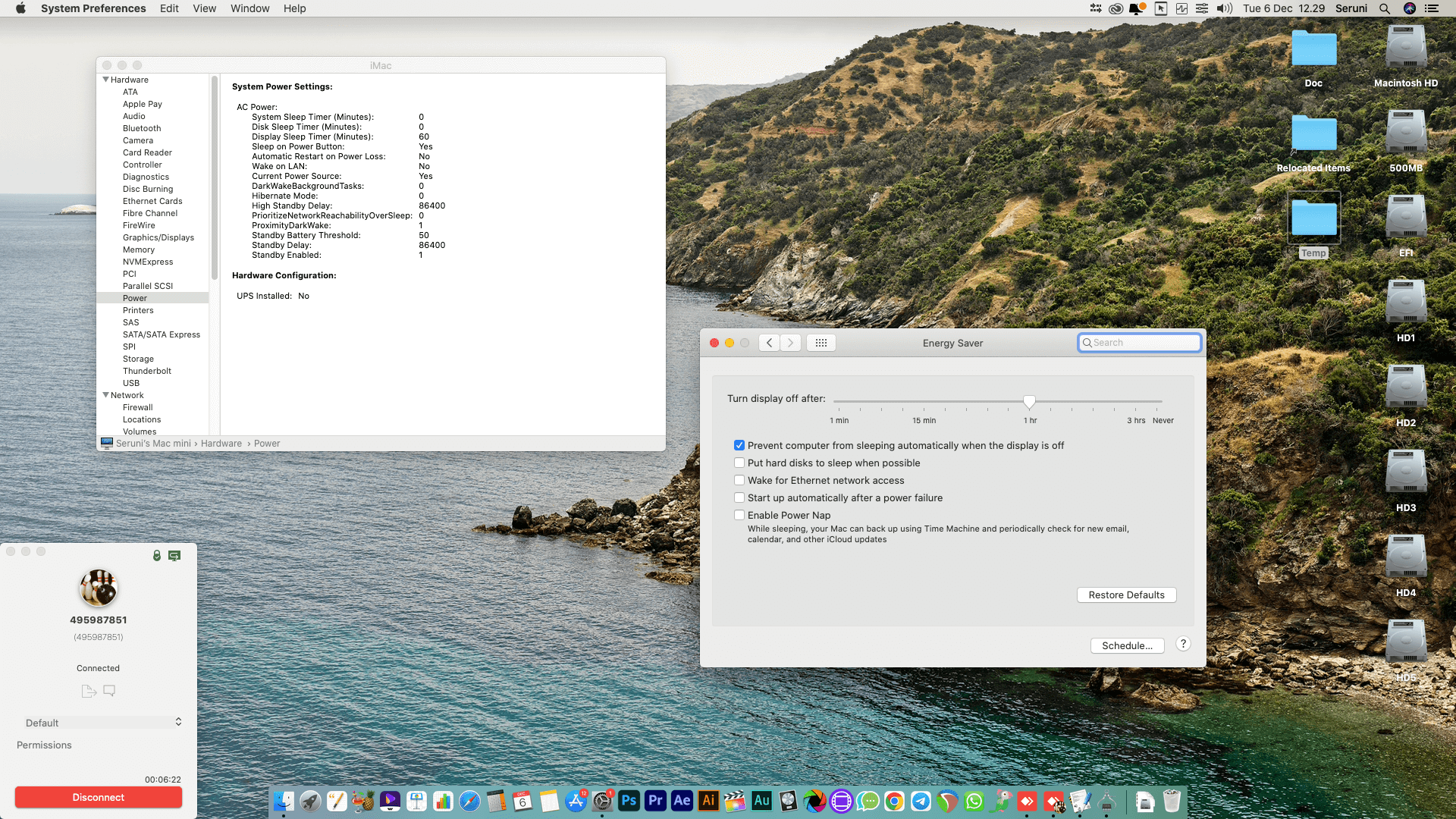Launch Premiere Pro from the Dock
Image resolution: width=1456 pixels, height=819 pixels.
655,801
